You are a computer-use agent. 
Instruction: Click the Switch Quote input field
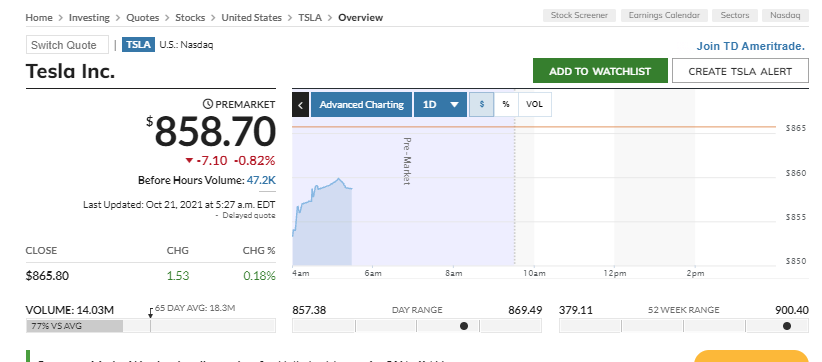click(x=67, y=45)
